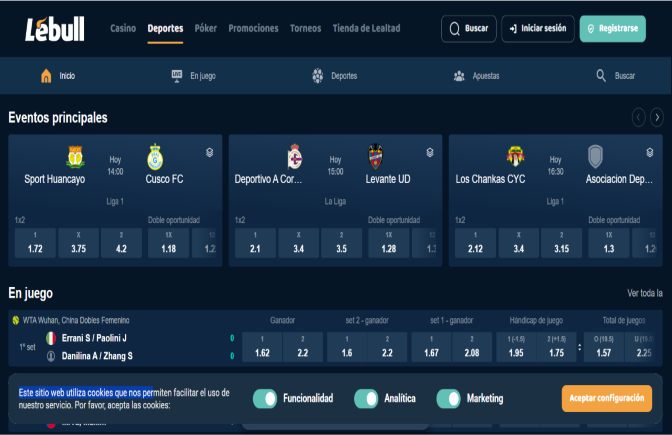Click the magnifier icon beside lower Buscar
Image resolution: width=672 pixels, height=435 pixels.
click(x=601, y=76)
